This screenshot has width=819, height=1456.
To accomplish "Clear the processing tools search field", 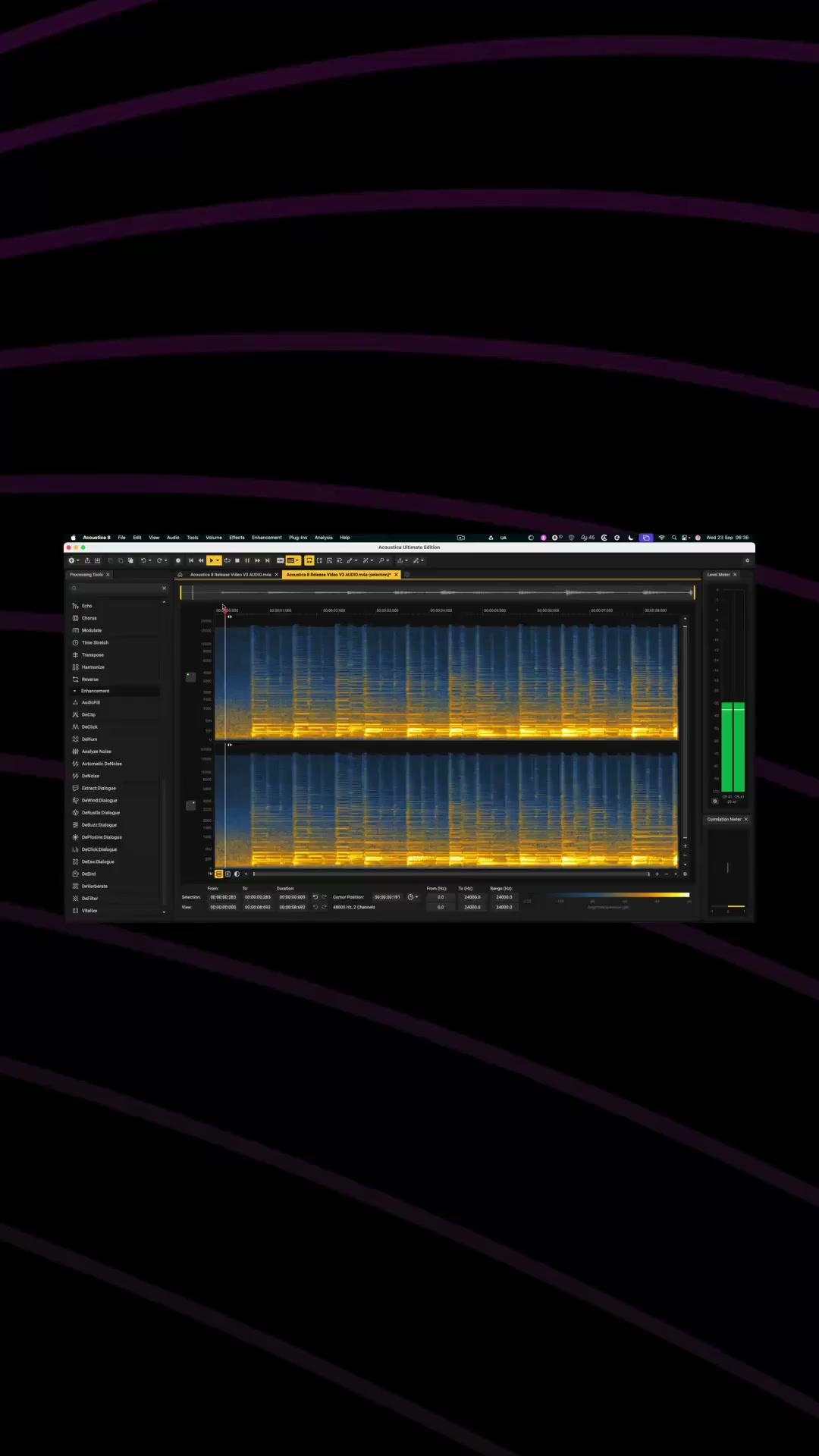I will click(x=164, y=588).
